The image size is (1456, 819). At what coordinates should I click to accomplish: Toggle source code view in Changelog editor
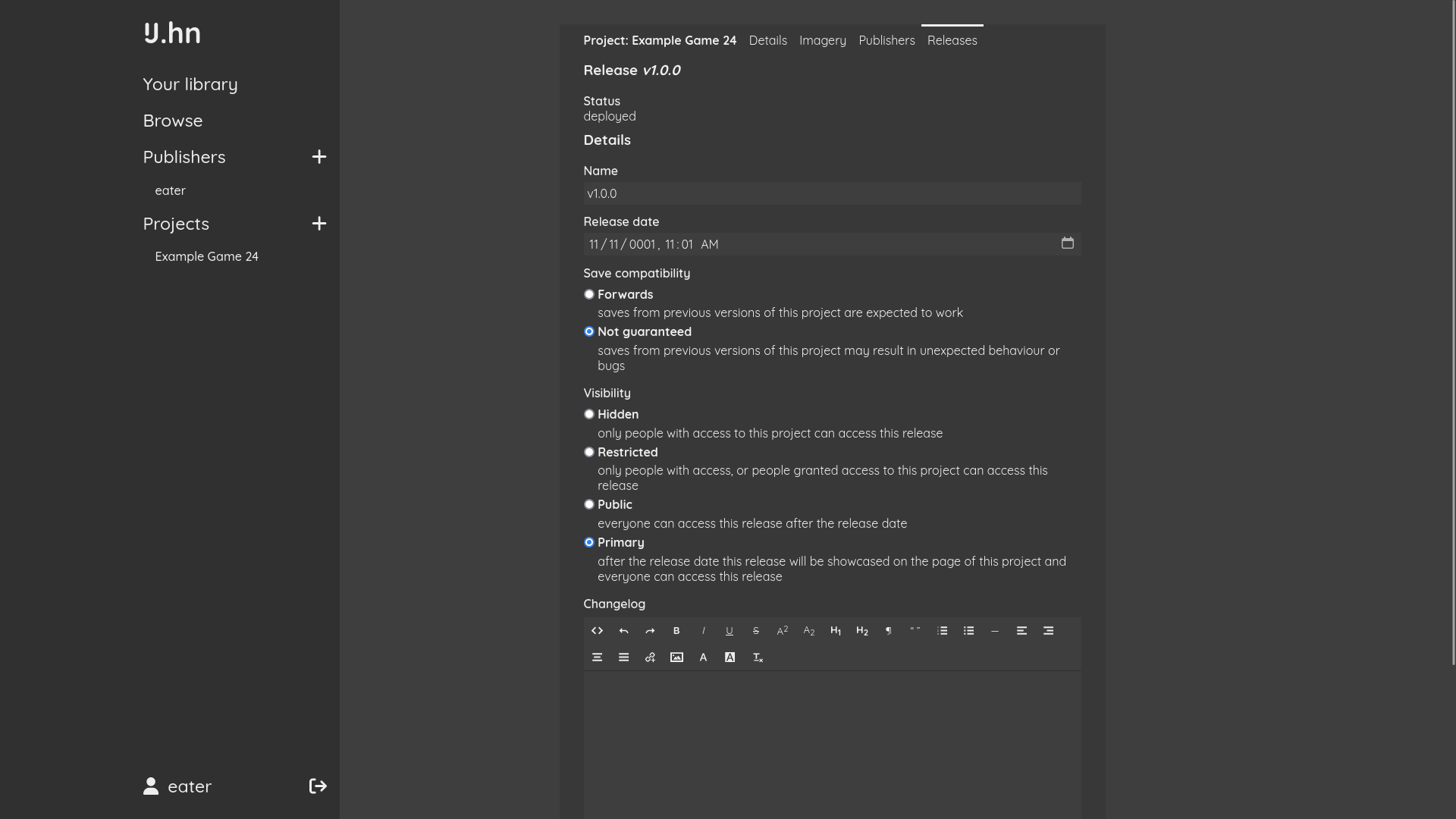click(597, 631)
